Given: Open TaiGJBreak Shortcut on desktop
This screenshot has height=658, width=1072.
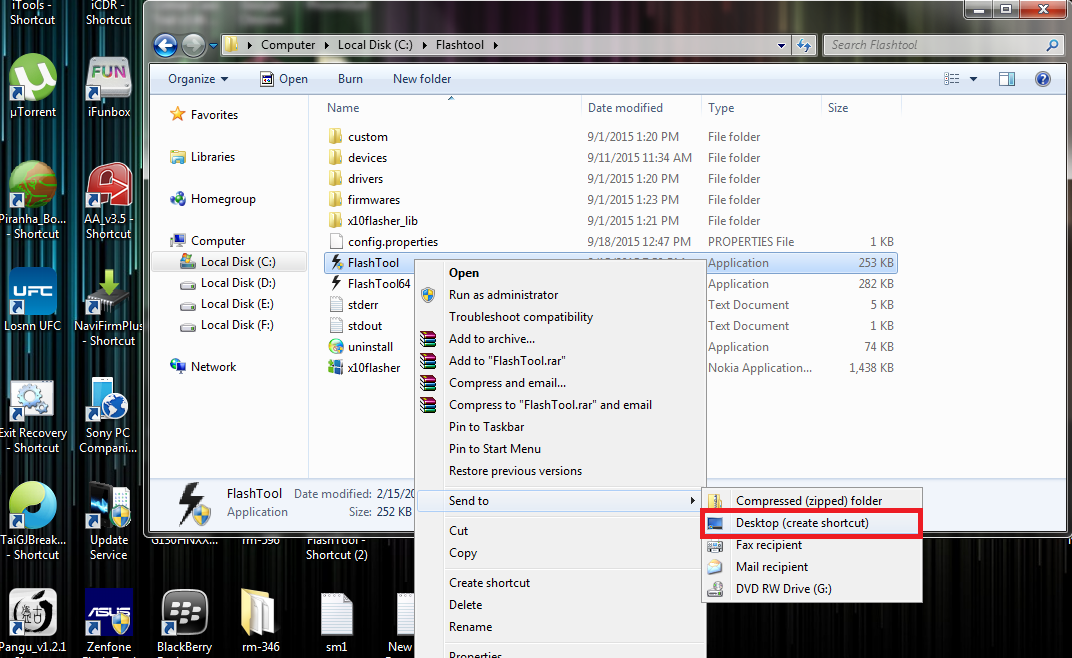Looking at the screenshot, I should (33, 521).
